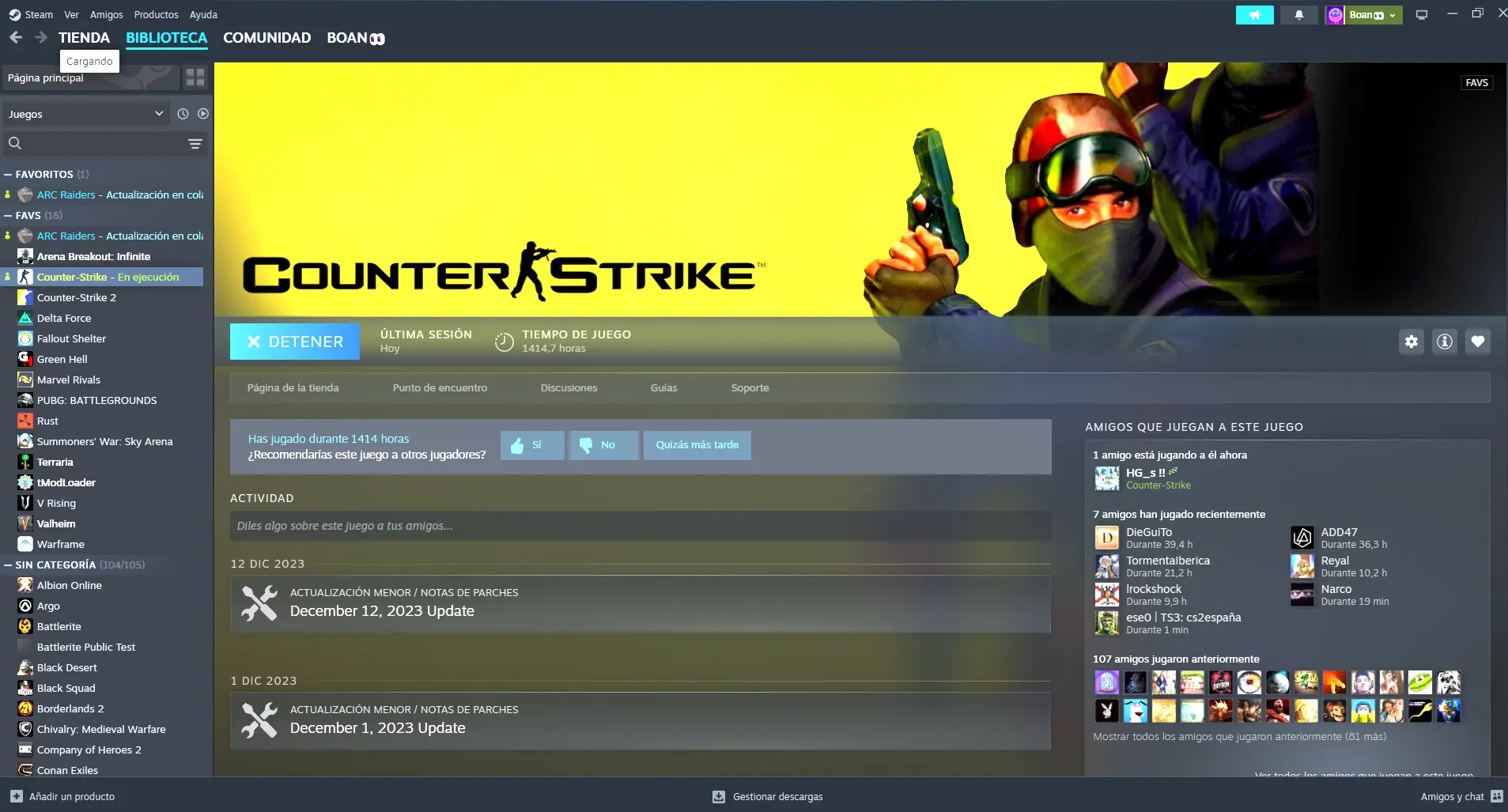Open the announcements megaphone button

click(x=1254, y=15)
